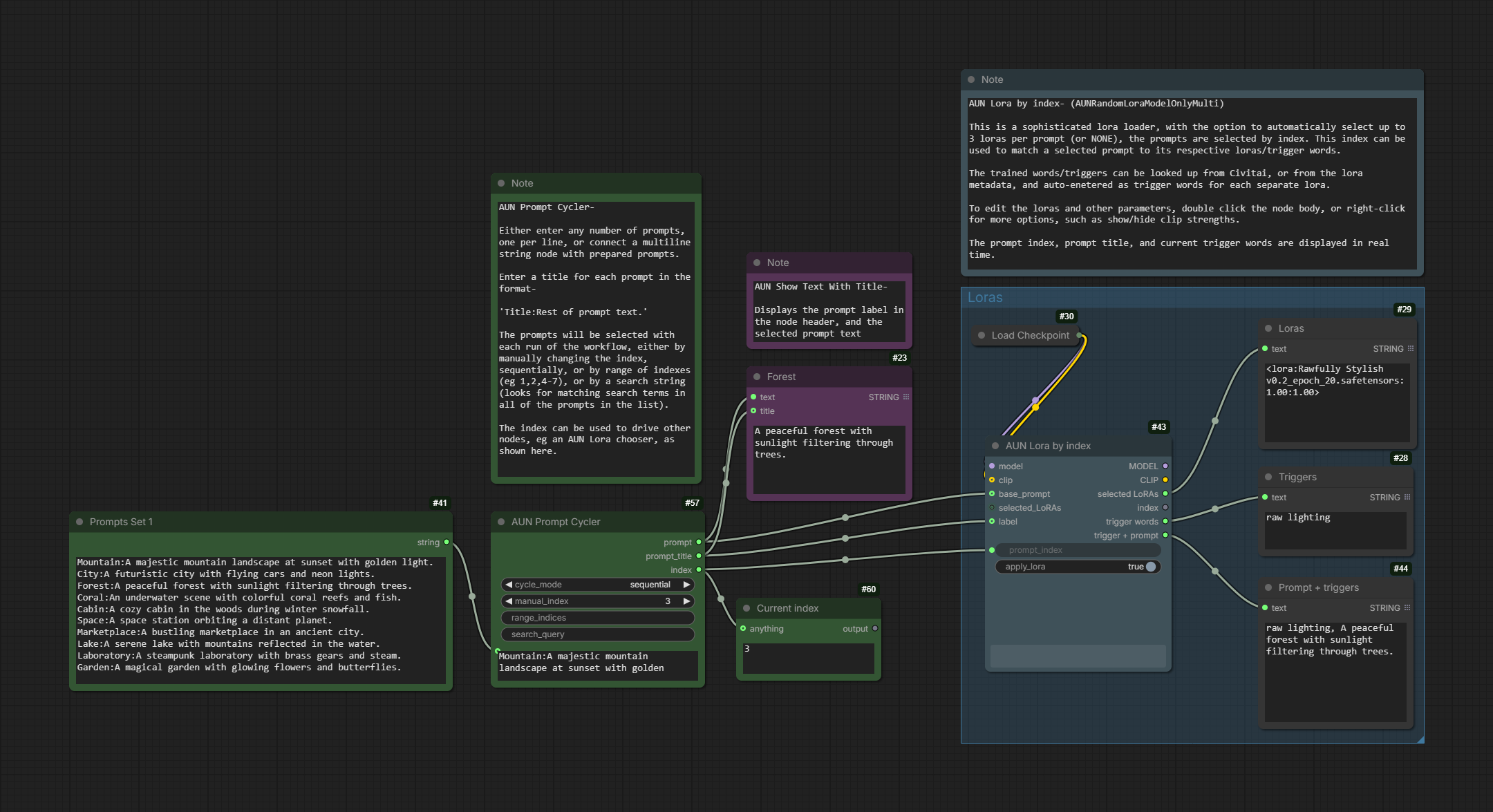The width and height of the screenshot is (1493, 812).
Task: Click the prompt output port on AUN Prompt Cycler
Action: pos(699,542)
